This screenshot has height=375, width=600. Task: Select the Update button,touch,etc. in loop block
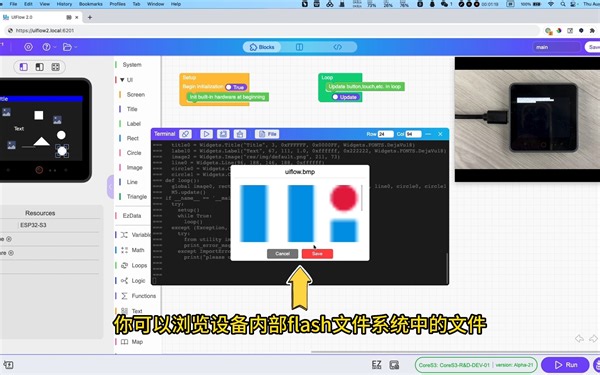pos(365,86)
